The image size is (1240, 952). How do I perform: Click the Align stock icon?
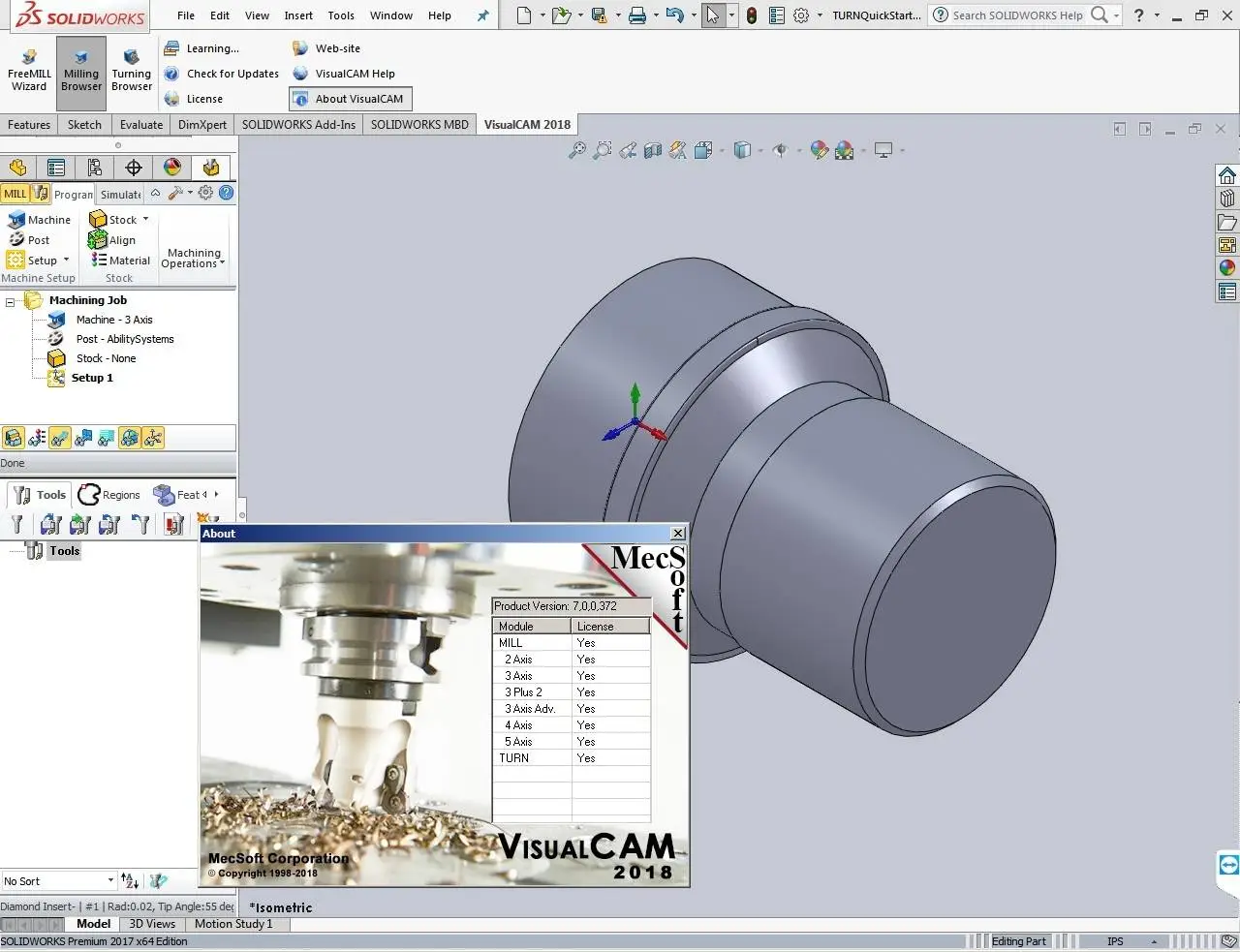(97, 239)
